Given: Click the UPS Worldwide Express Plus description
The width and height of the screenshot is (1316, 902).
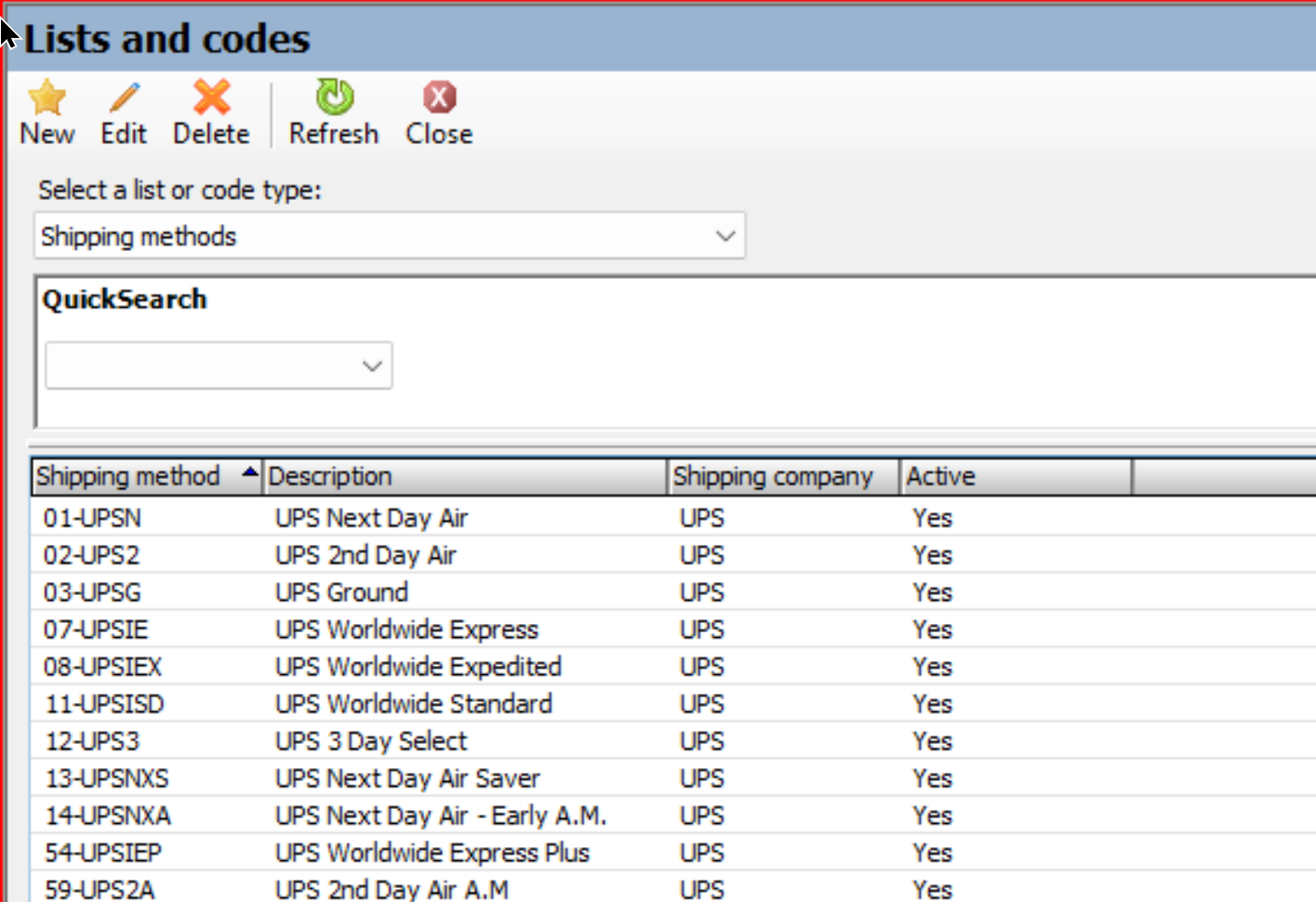Looking at the screenshot, I should (x=432, y=853).
